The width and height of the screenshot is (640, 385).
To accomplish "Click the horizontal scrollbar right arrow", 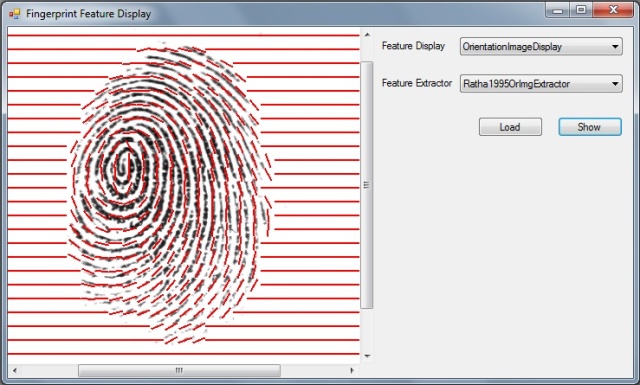I will 352,371.
